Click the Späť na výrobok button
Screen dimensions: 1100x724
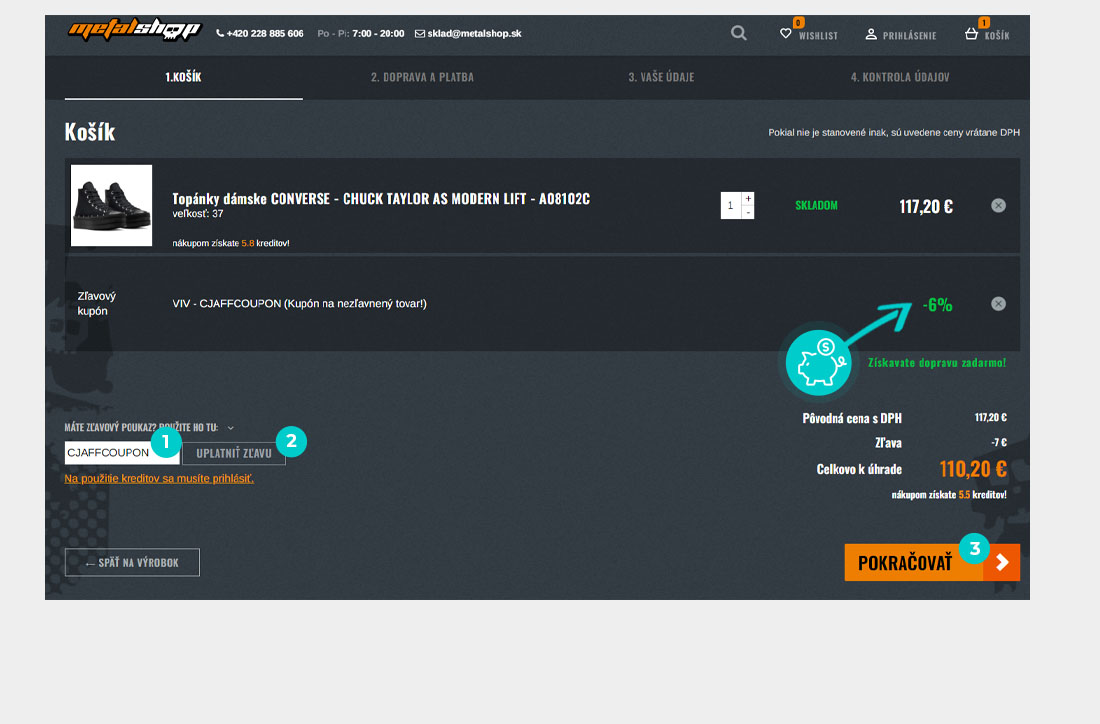132,563
